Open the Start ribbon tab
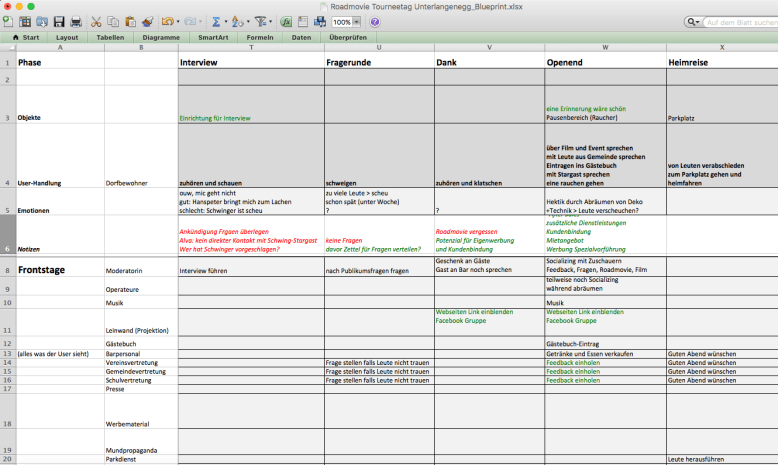 pyautogui.click(x=25, y=37)
